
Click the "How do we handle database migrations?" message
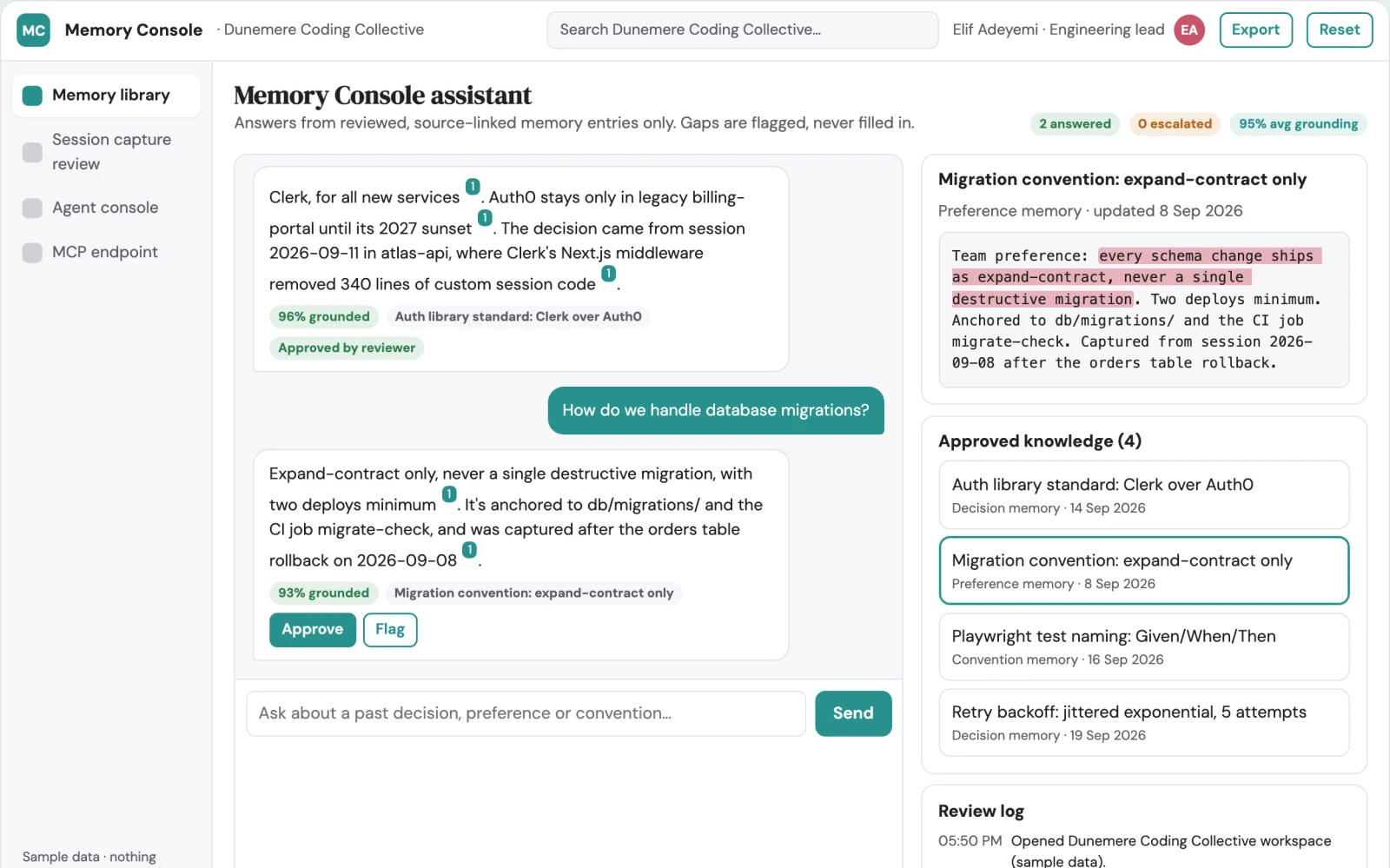(716, 410)
